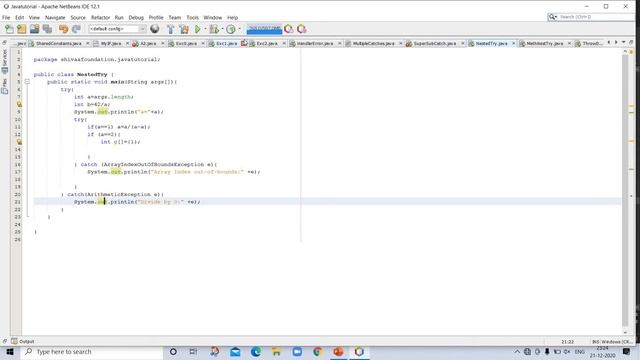
Task: Expand the Profile Project dropdown arrow
Action: [239, 29]
